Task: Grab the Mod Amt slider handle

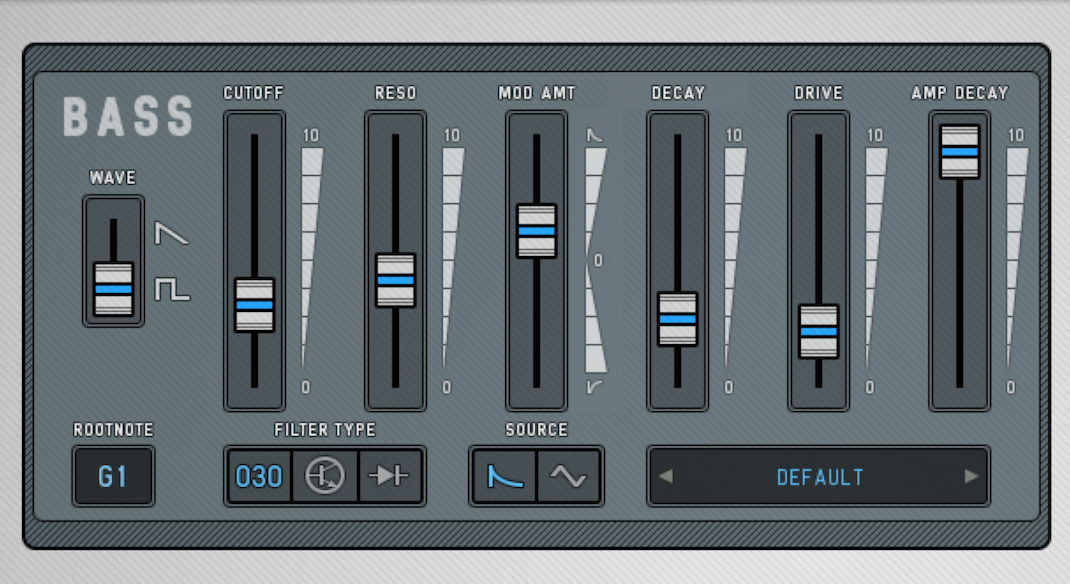Action: point(536,231)
